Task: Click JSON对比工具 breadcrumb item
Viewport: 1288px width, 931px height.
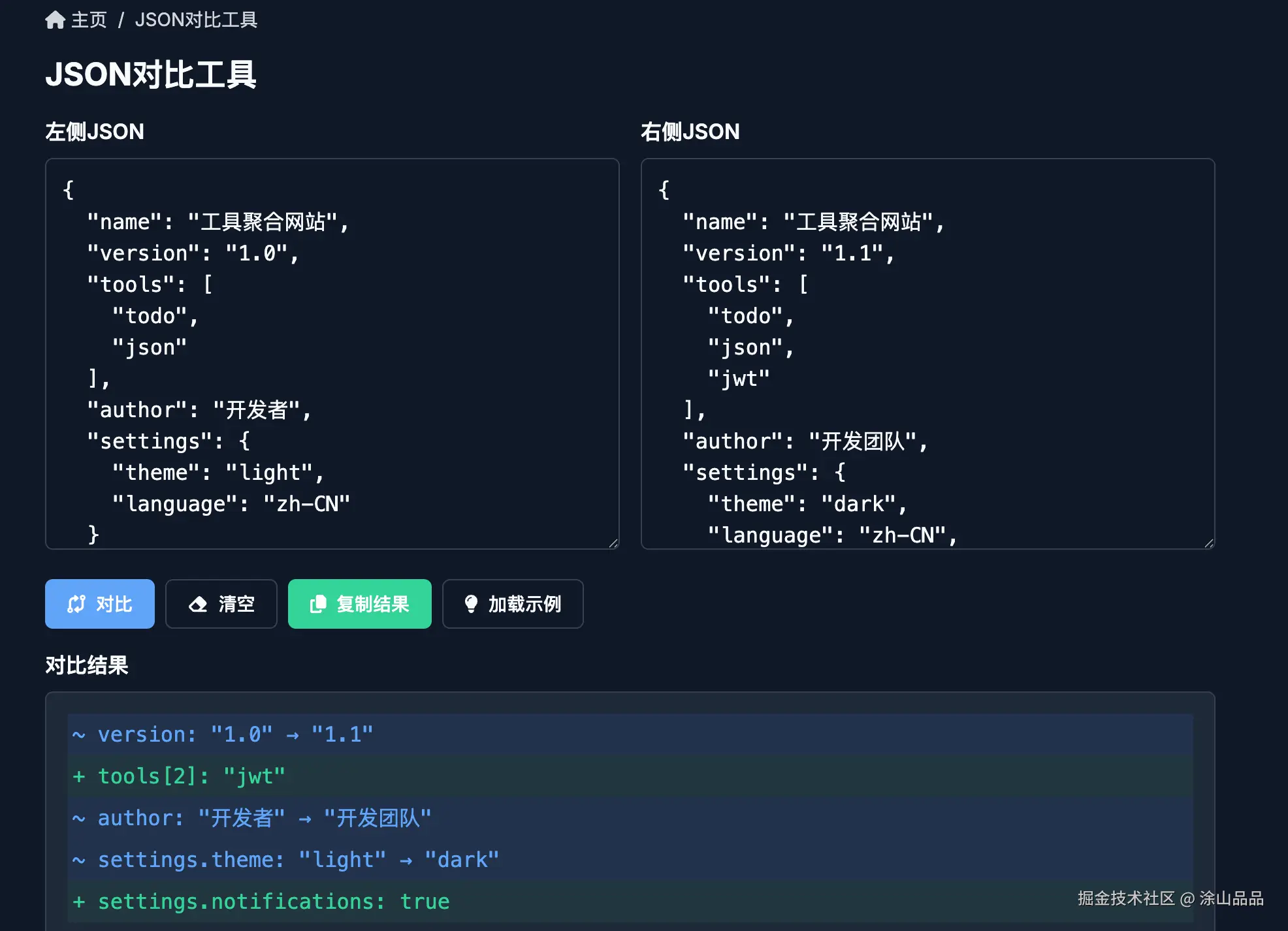Action: click(196, 20)
